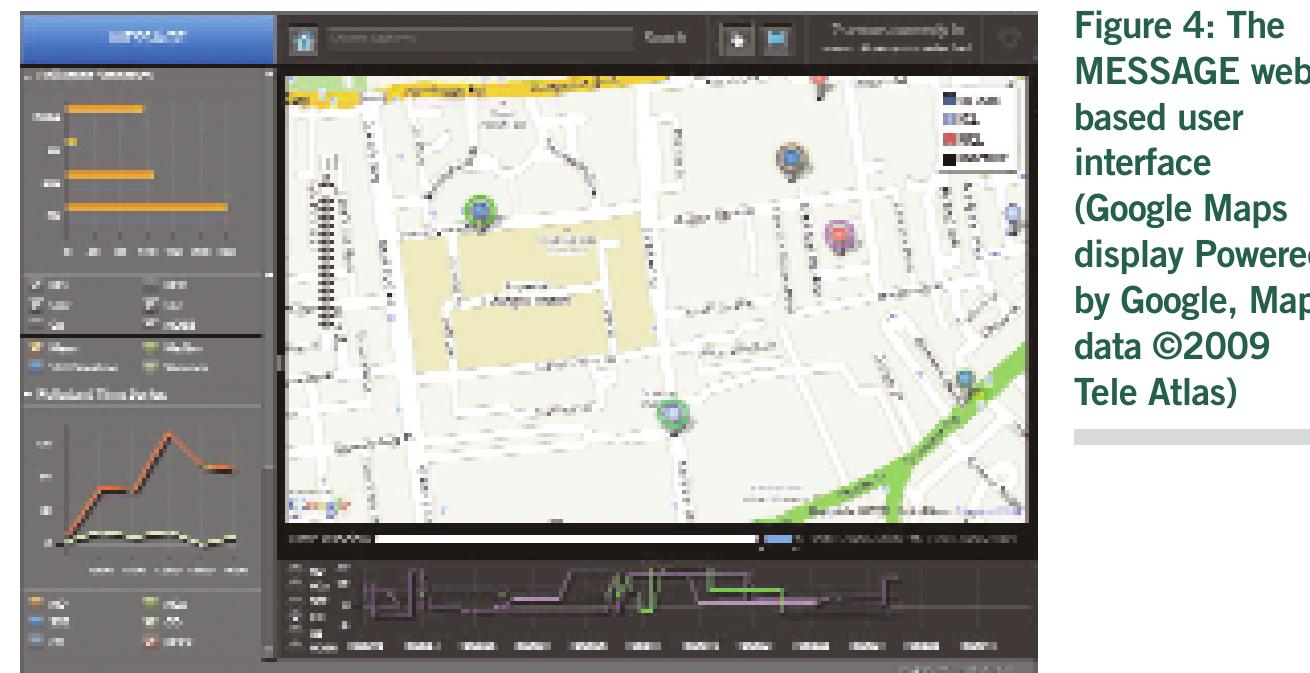Uncheck the red checked box in bottom-left legend
The image size is (1310, 673).
[153, 640]
